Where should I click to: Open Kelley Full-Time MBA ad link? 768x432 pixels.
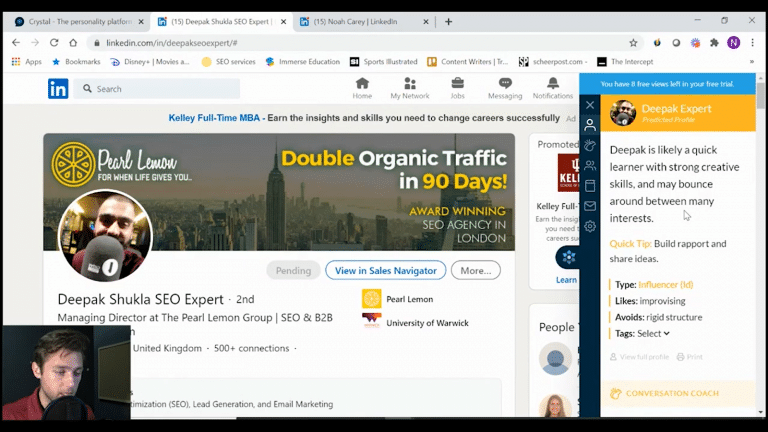364,118
